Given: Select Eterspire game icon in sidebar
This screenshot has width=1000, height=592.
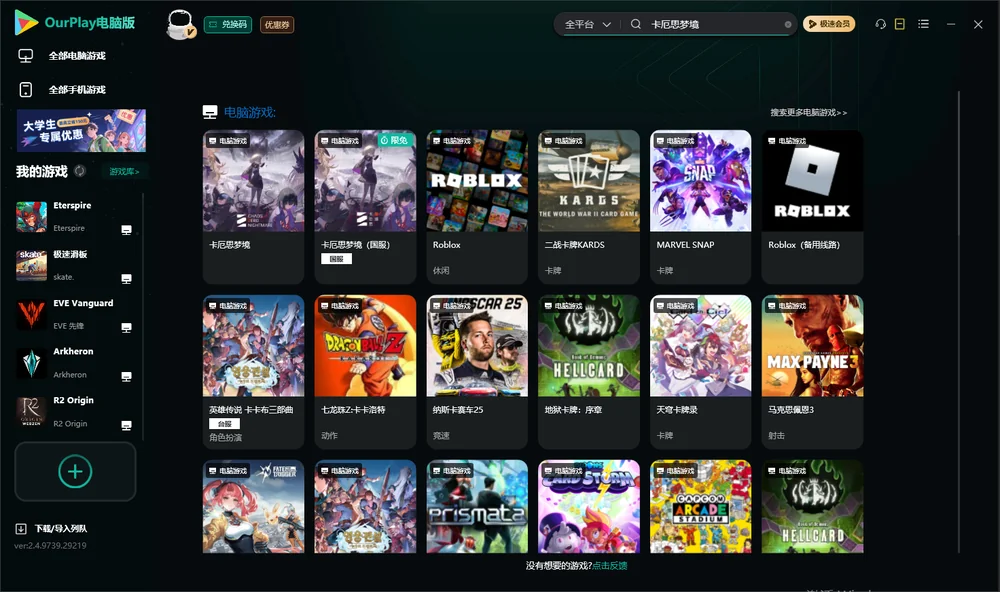Looking at the screenshot, I should (x=31, y=217).
